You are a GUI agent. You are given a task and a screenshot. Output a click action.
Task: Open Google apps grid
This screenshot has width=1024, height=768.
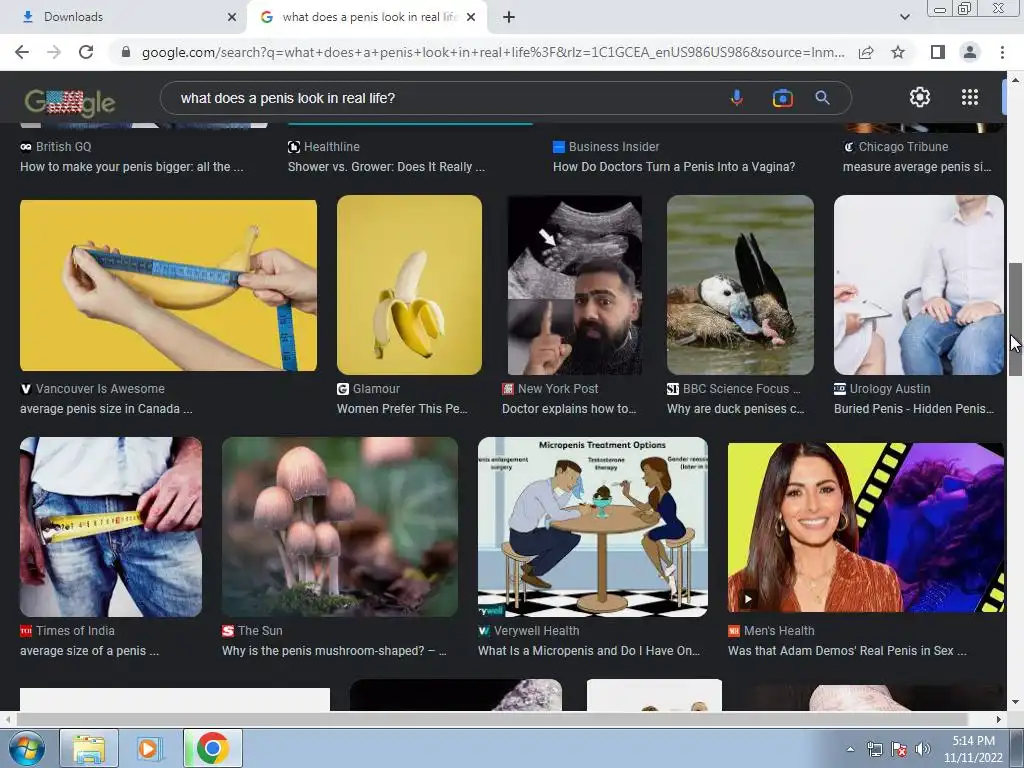click(970, 97)
